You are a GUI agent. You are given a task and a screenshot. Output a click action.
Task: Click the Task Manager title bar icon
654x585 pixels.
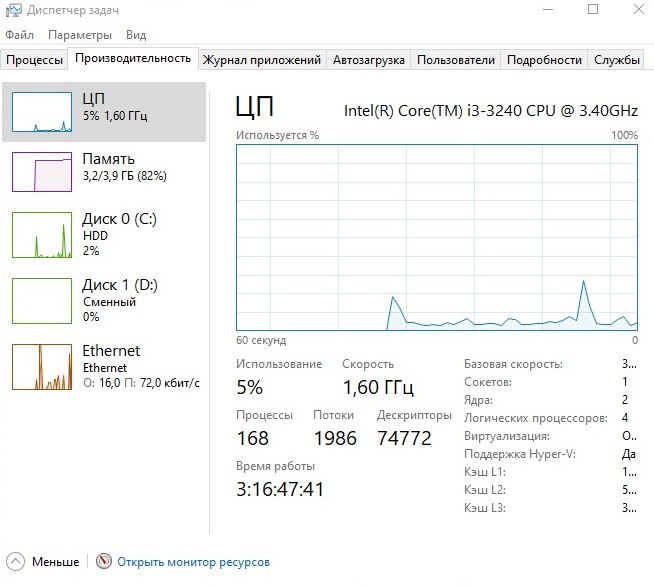coord(13,10)
